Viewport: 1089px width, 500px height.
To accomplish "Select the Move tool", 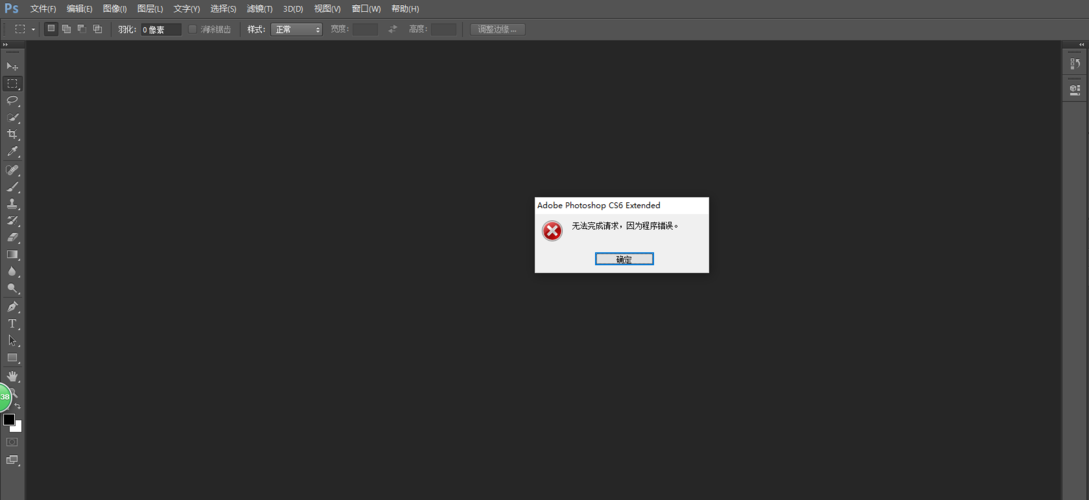I will [13, 66].
